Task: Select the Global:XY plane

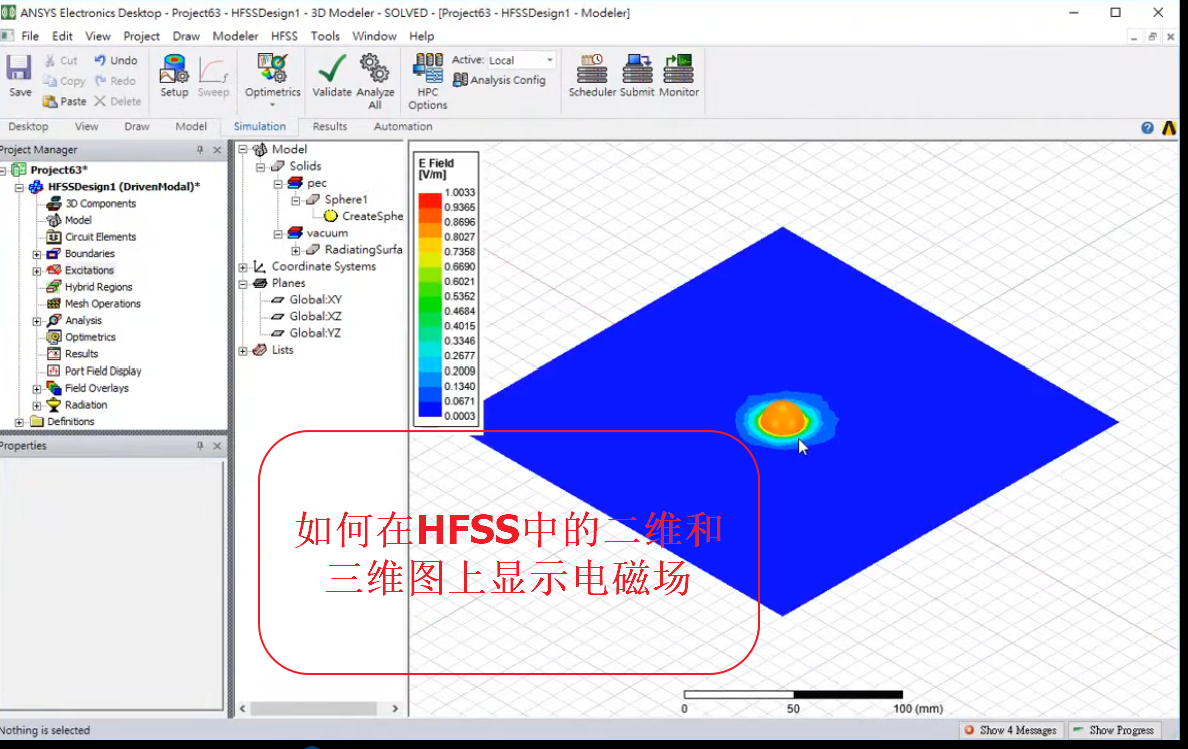Action: click(x=315, y=300)
